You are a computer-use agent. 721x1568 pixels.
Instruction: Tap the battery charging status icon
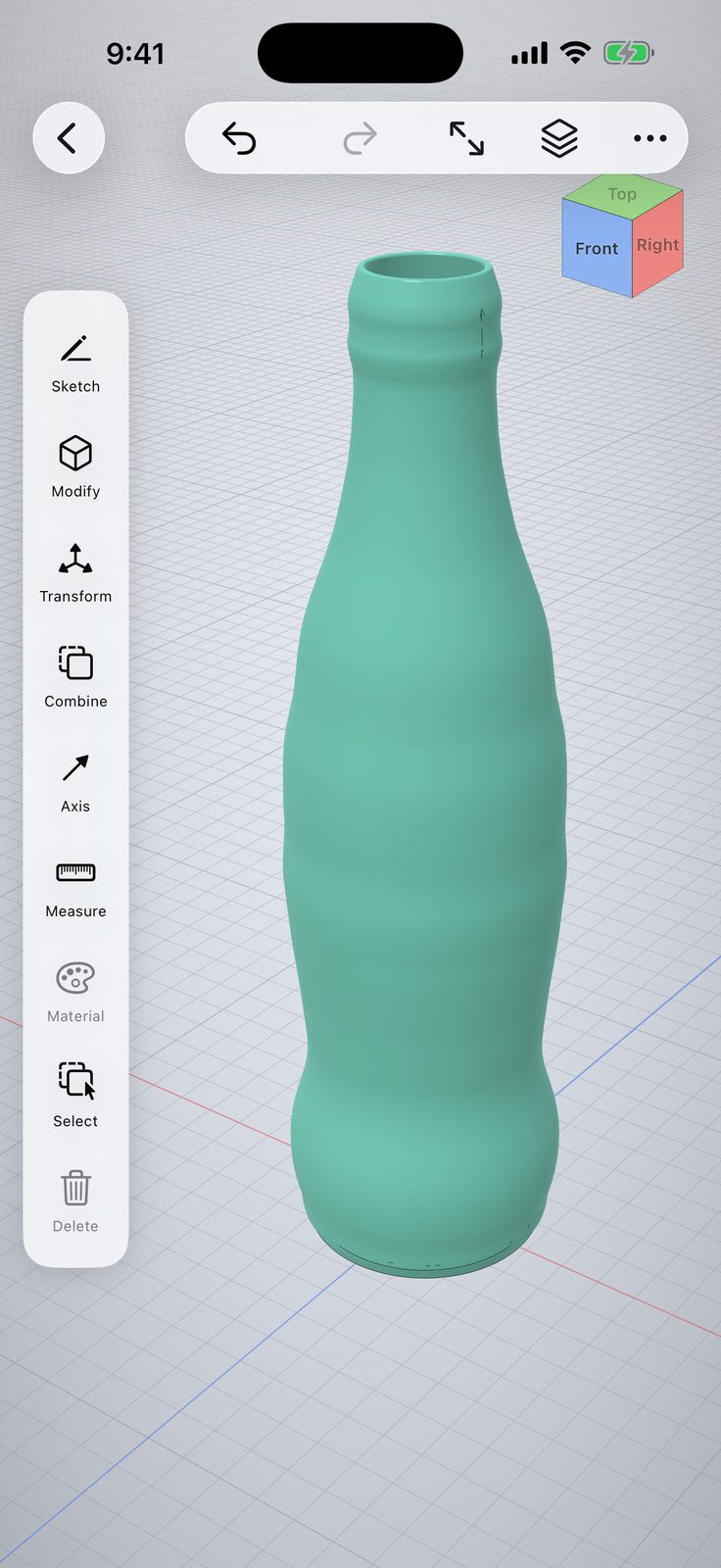628,53
